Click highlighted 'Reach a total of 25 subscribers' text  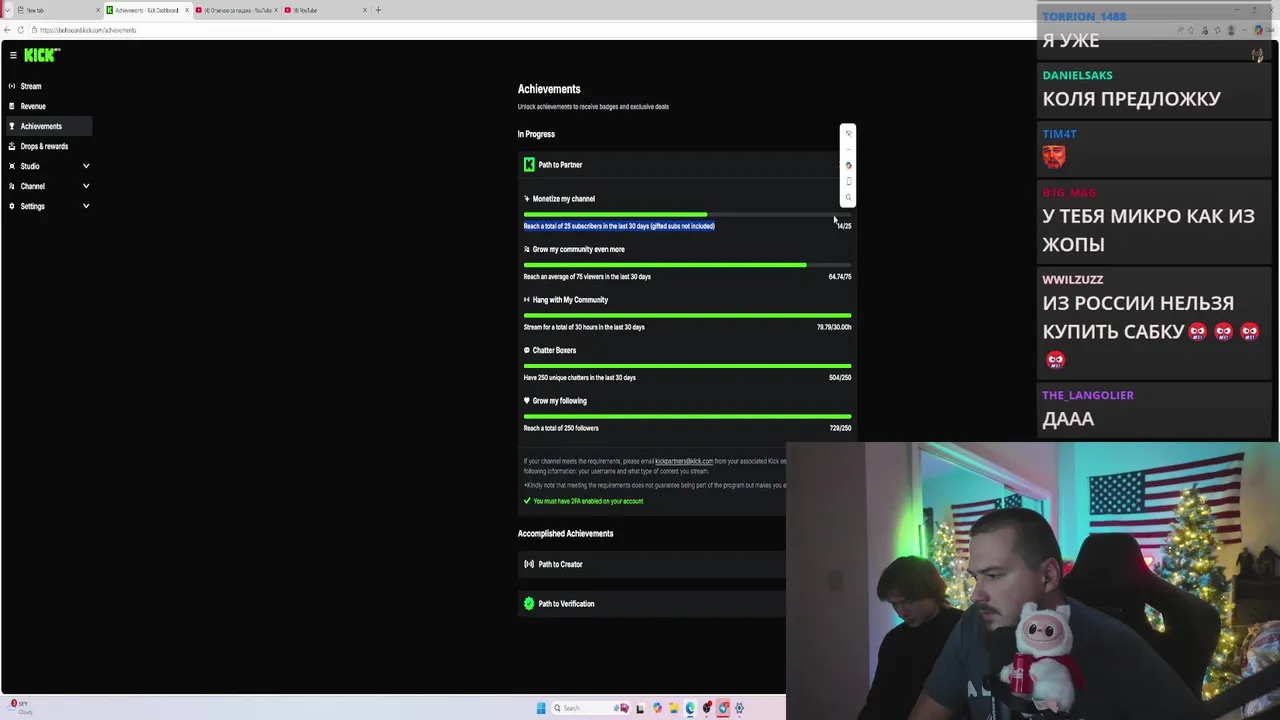click(619, 226)
